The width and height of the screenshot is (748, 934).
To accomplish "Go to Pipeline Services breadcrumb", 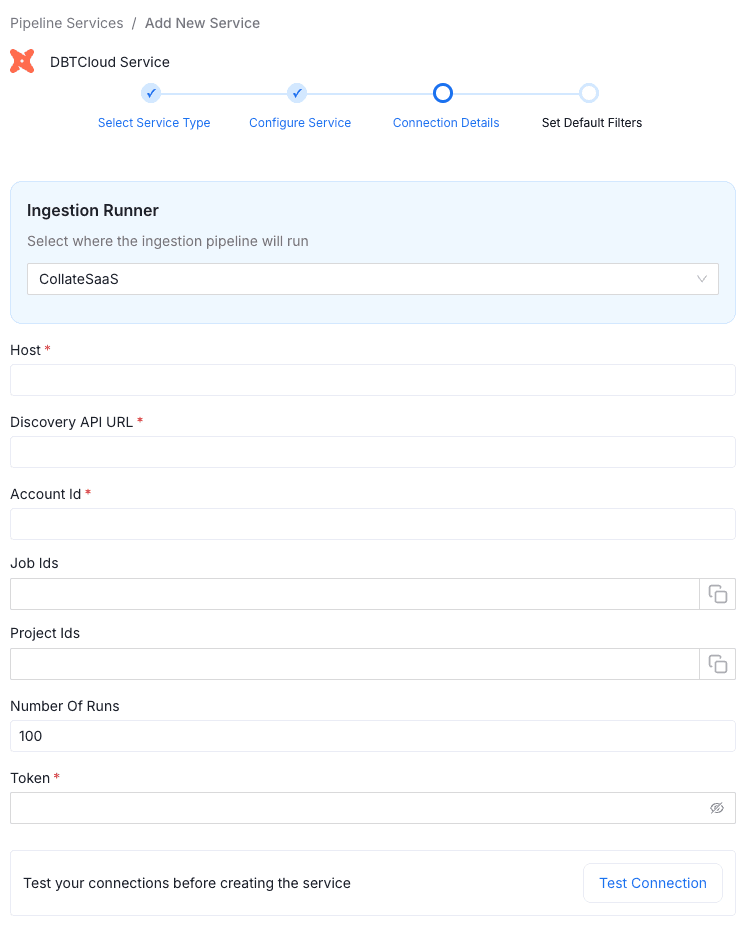I will point(67,23).
